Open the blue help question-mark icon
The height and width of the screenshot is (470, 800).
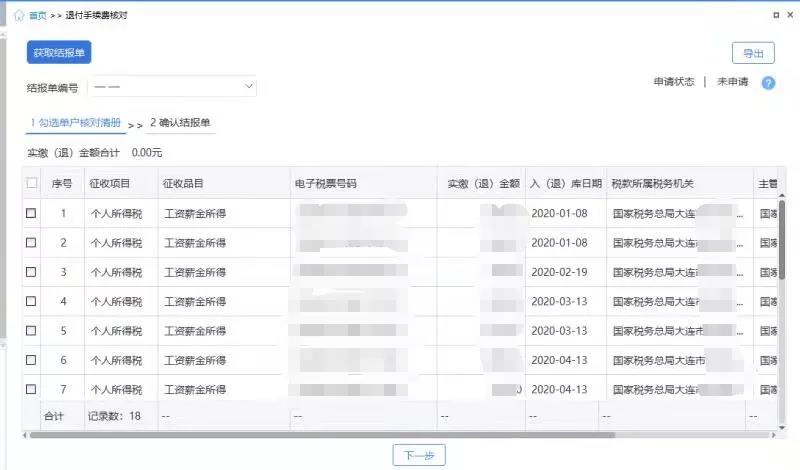pos(768,83)
